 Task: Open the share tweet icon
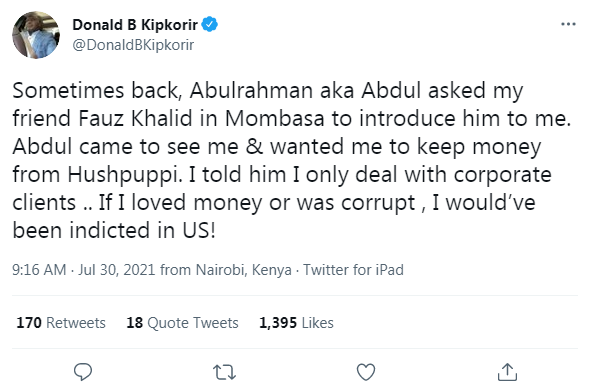[x=507, y=372]
